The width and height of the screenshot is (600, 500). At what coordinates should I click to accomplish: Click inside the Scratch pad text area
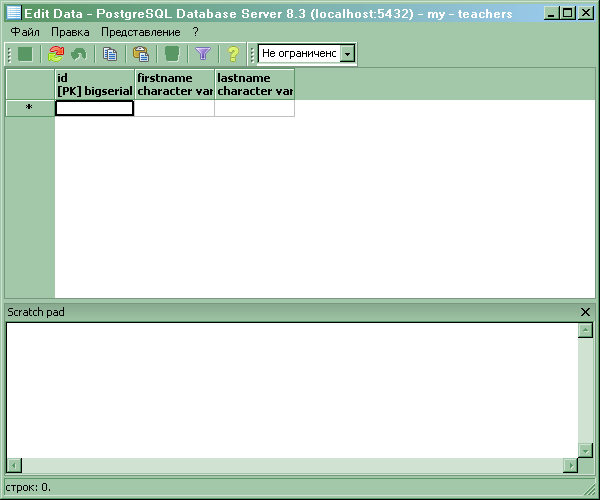click(292, 390)
